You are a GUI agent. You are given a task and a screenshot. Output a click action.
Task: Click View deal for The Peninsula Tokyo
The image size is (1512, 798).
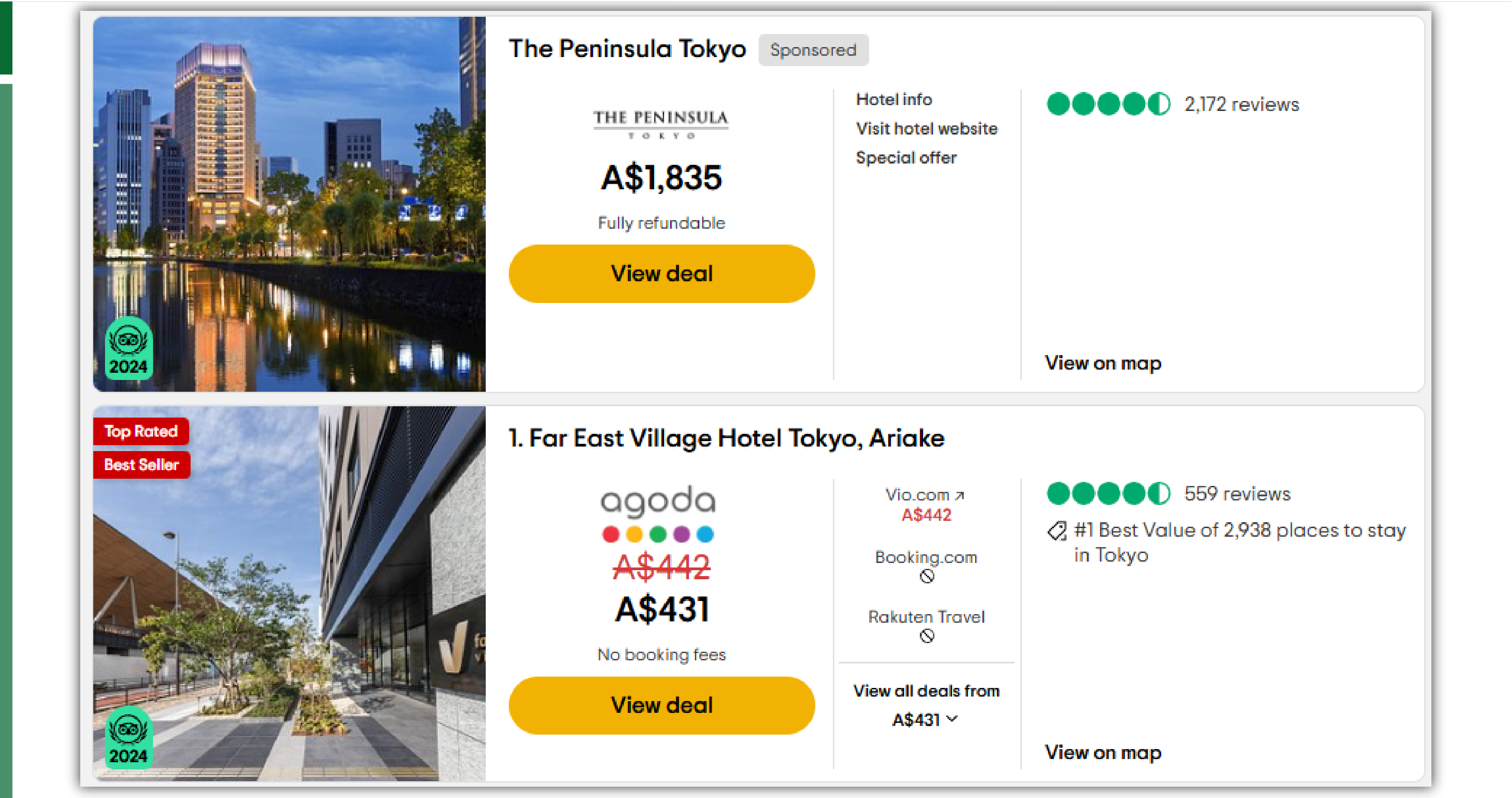click(662, 273)
